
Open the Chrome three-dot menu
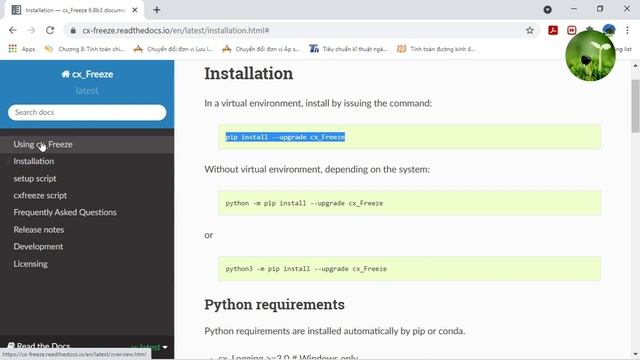pyautogui.click(x=627, y=30)
